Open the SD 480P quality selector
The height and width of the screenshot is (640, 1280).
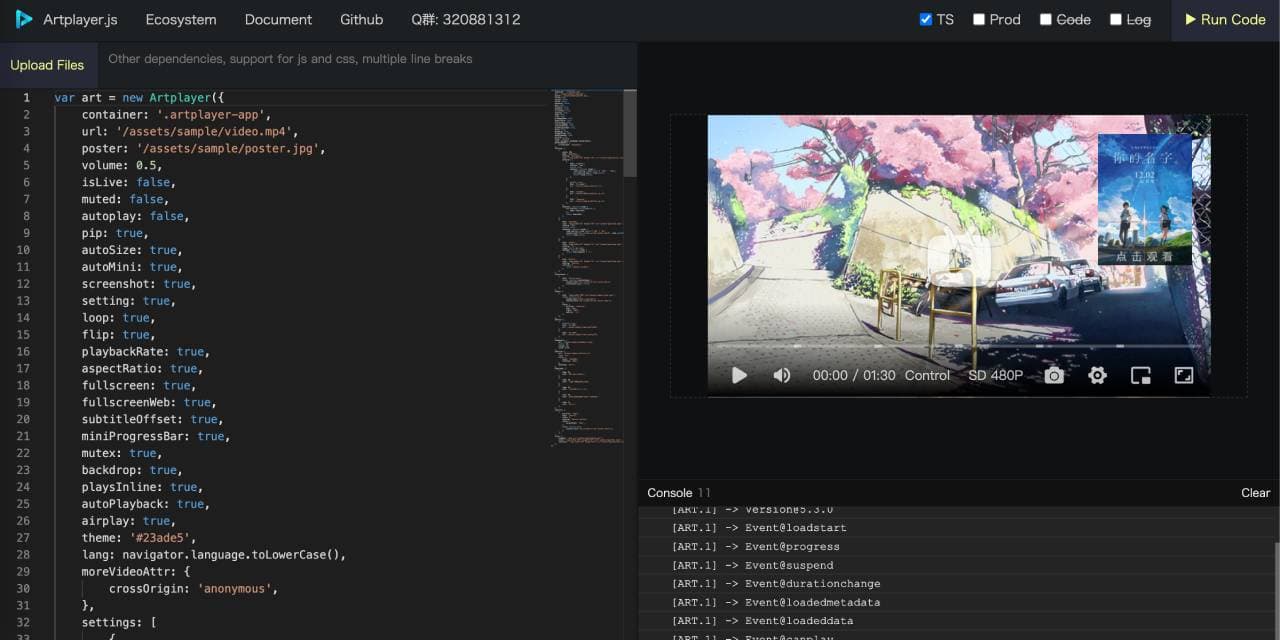click(995, 375)
